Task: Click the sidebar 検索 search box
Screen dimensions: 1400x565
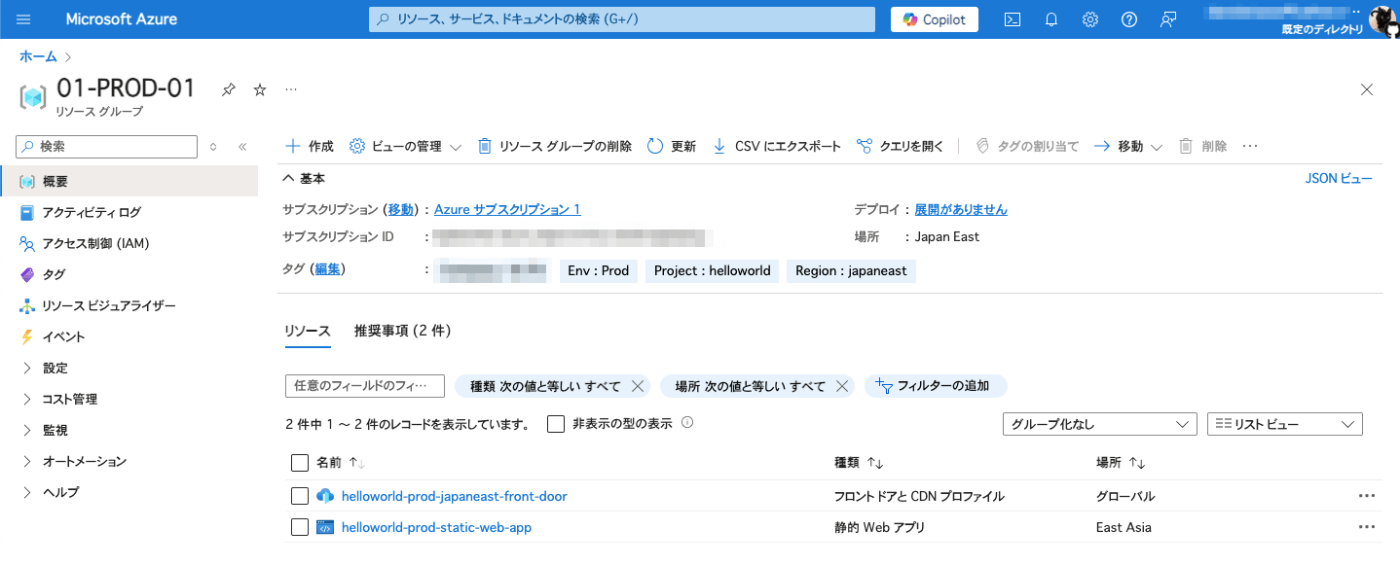Action: click(x=107, y=146)
